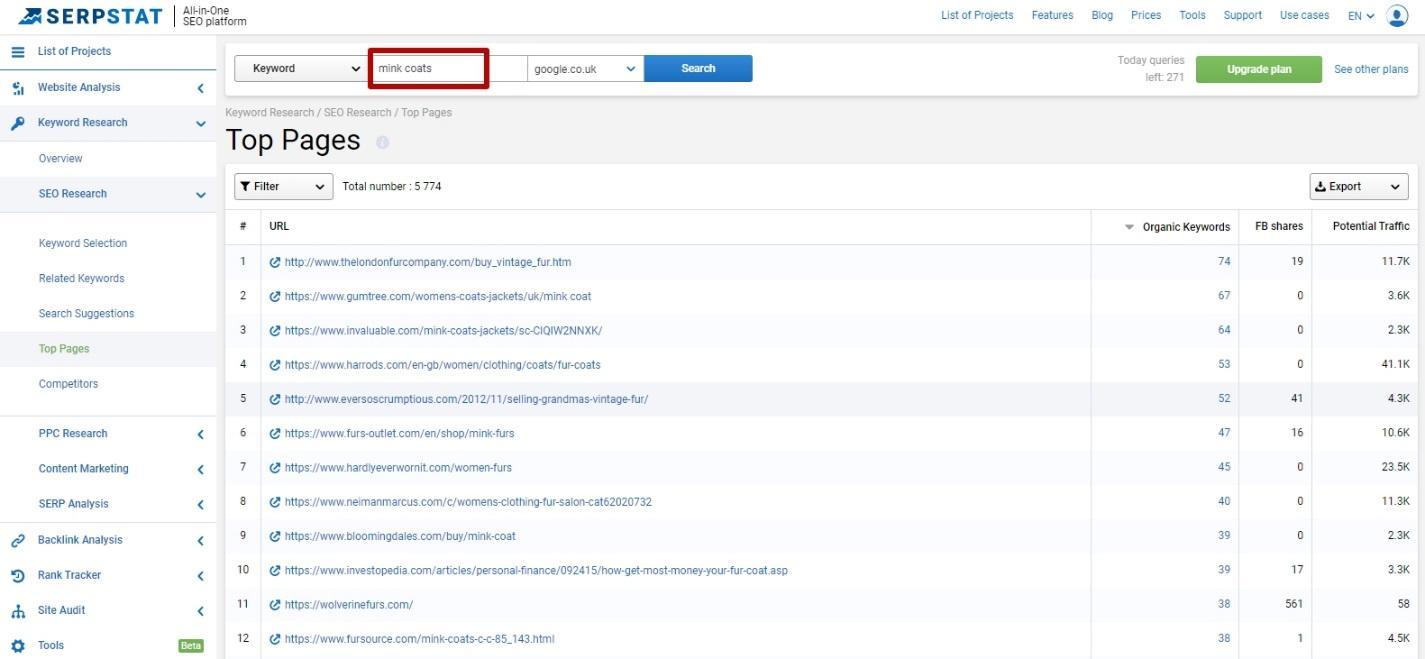Open the Keyword search type dropdown
1425x659 pixels.
tap(301, 68)
